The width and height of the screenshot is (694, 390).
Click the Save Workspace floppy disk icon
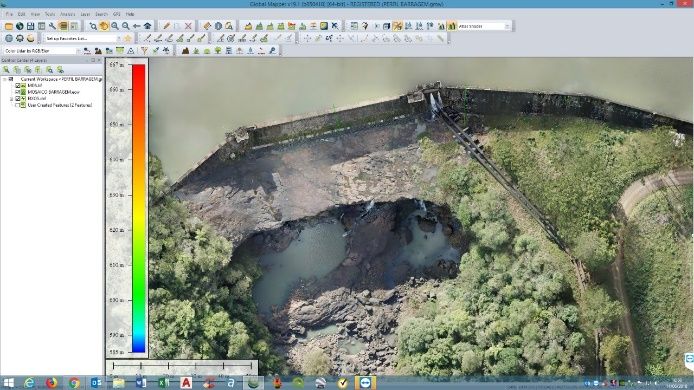tap(31, 27)
